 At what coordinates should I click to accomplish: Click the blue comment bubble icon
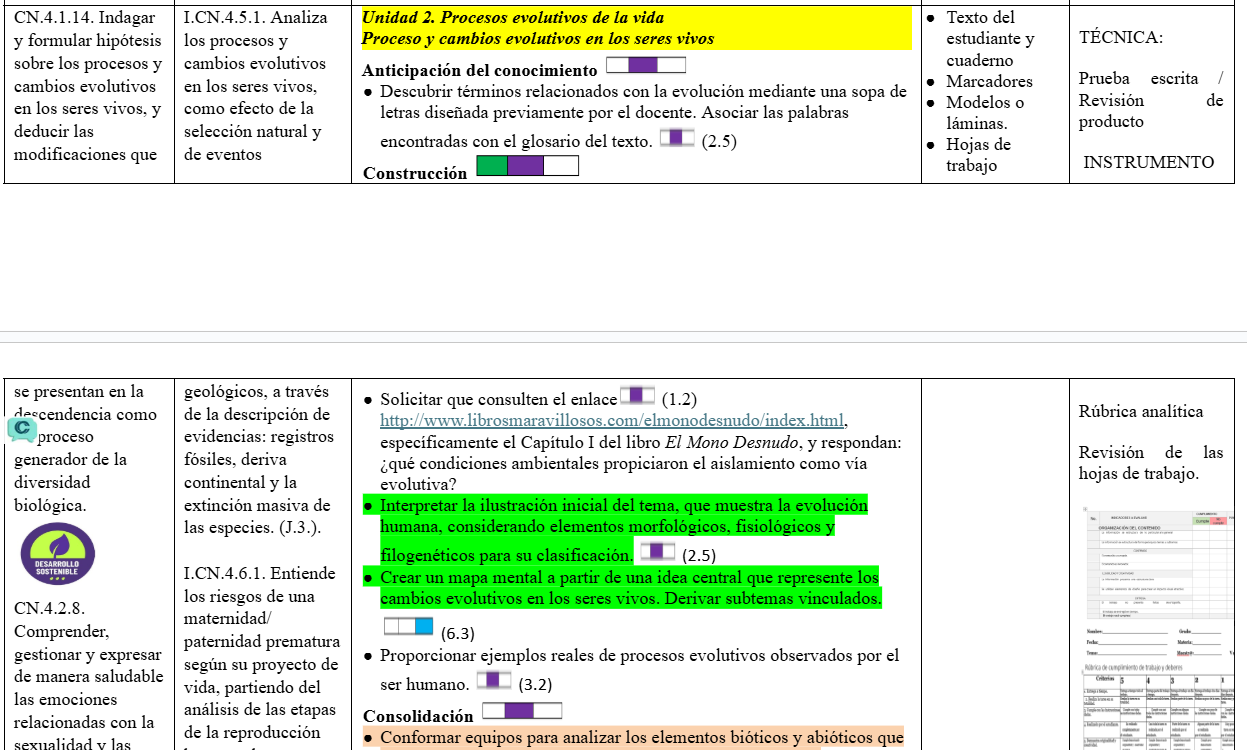click(22, 430)
